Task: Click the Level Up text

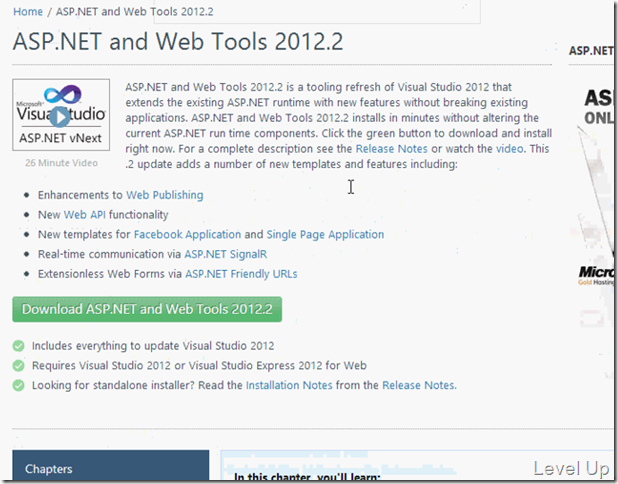Action: tap(571, 469)
